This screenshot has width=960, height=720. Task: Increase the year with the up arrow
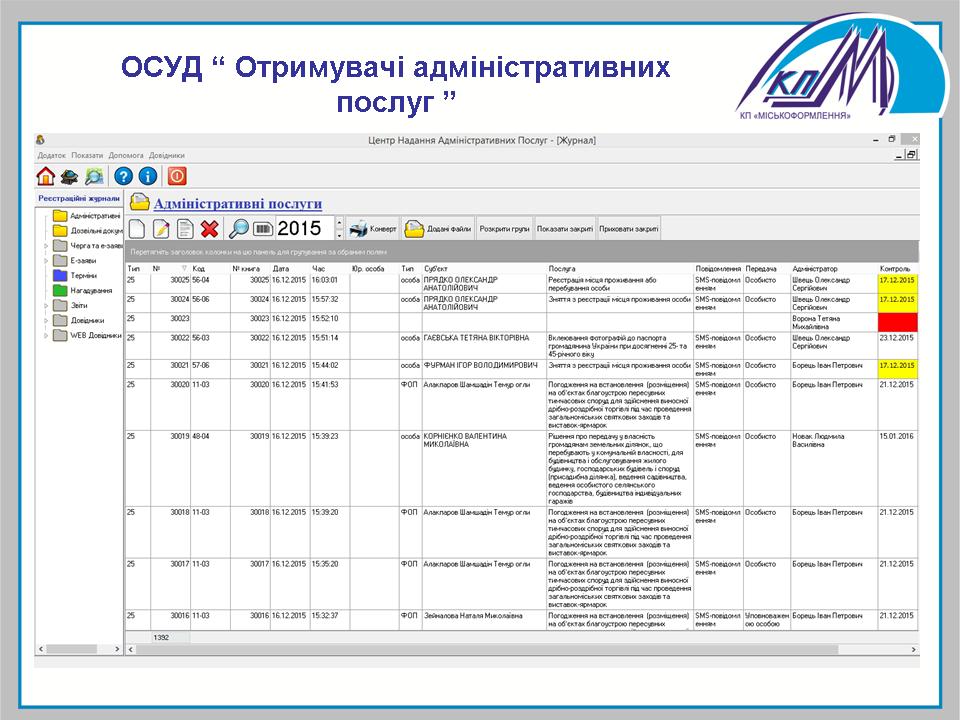click(x=340, y=223)
